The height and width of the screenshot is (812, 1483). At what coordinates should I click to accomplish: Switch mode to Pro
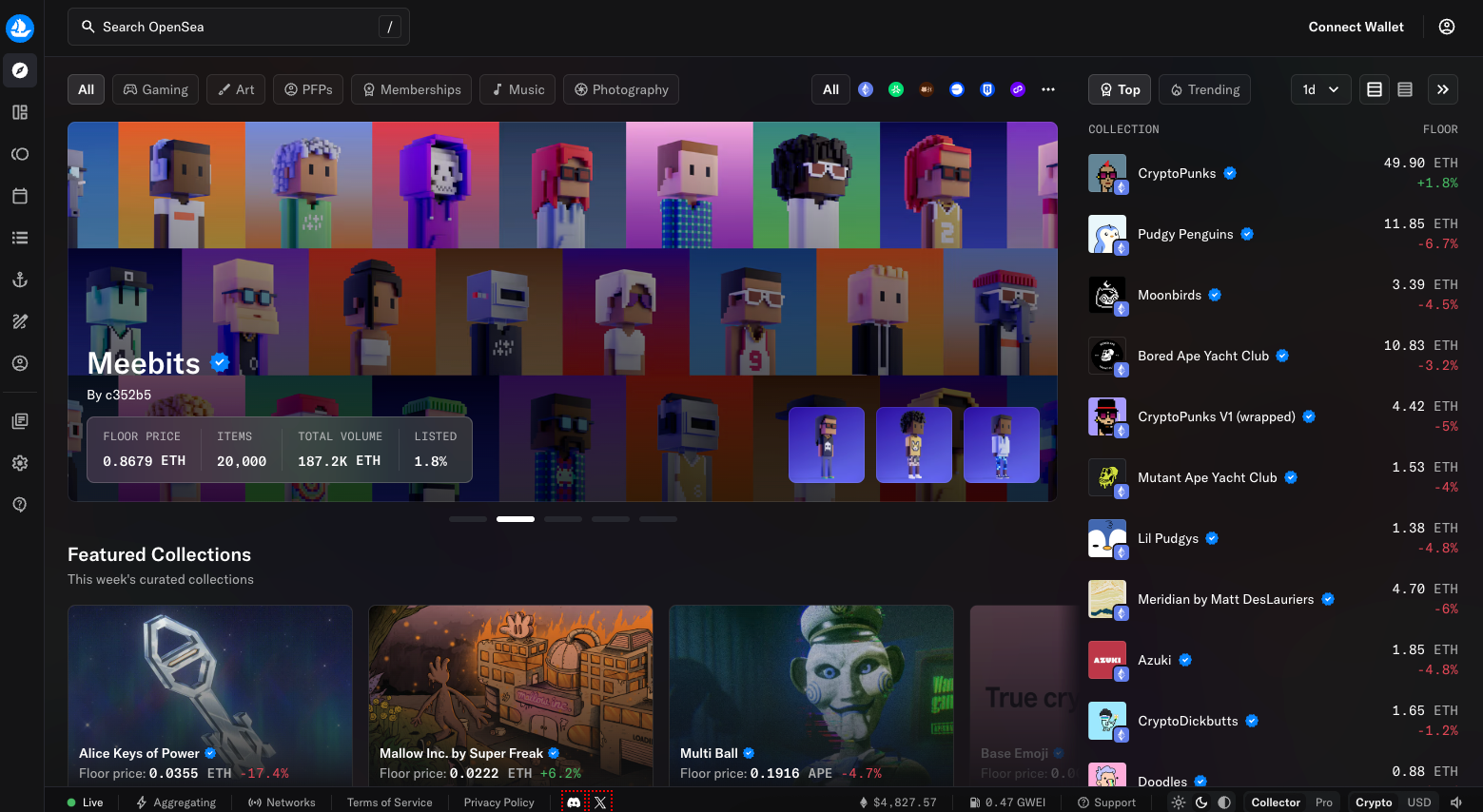pyautogui.click(x=1324, y=802)
